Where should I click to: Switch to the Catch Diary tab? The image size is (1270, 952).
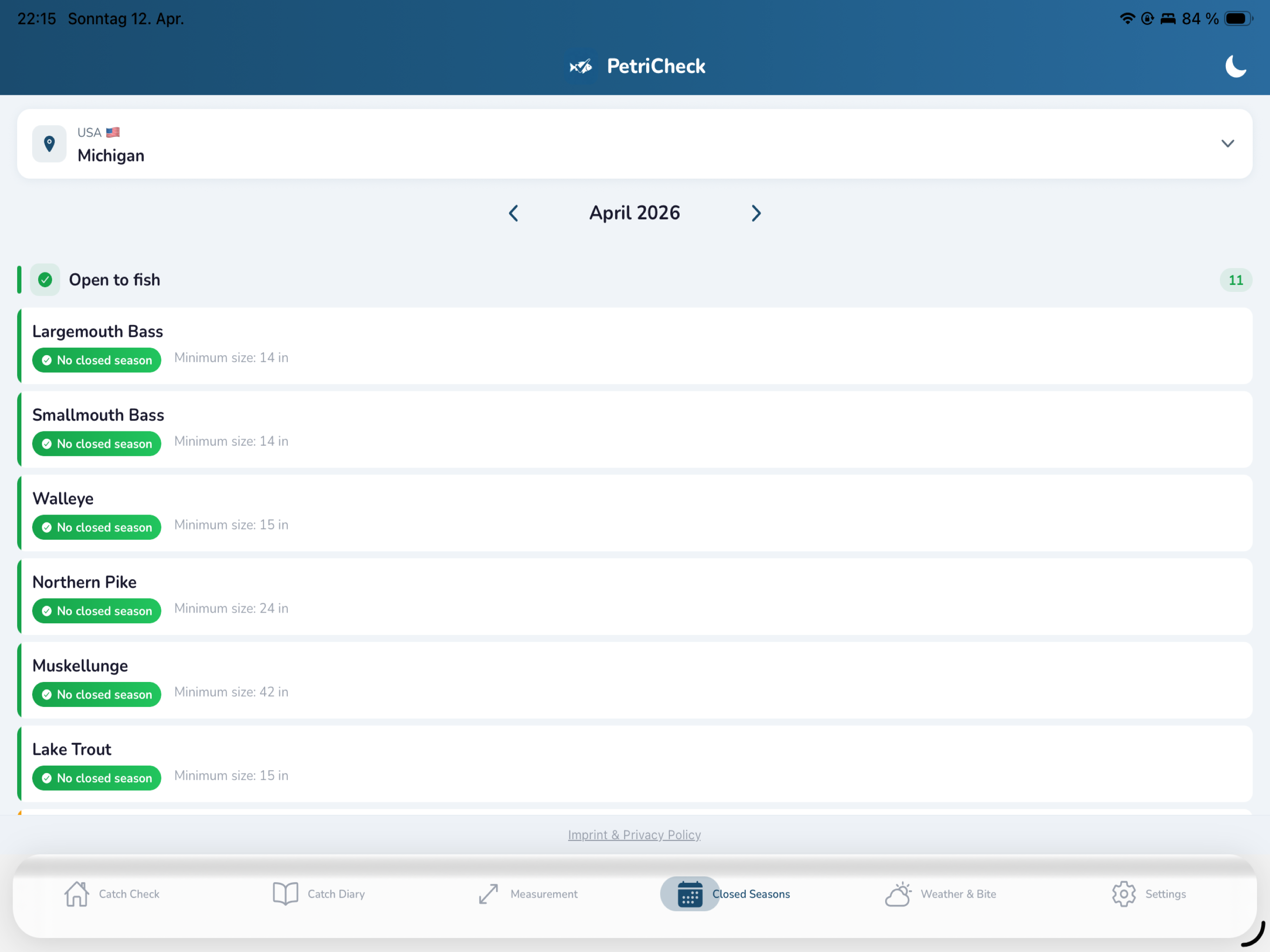point(319,894)
